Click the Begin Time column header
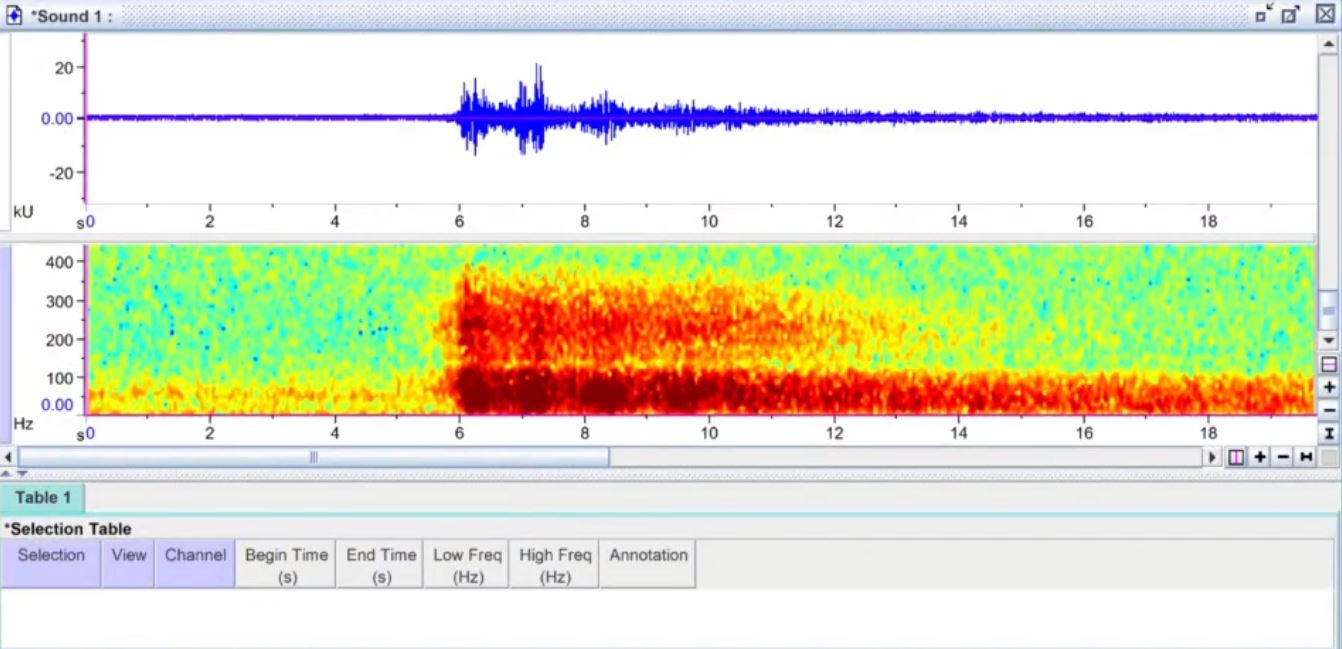The image size is (1342, 649). tap(286, 565)
